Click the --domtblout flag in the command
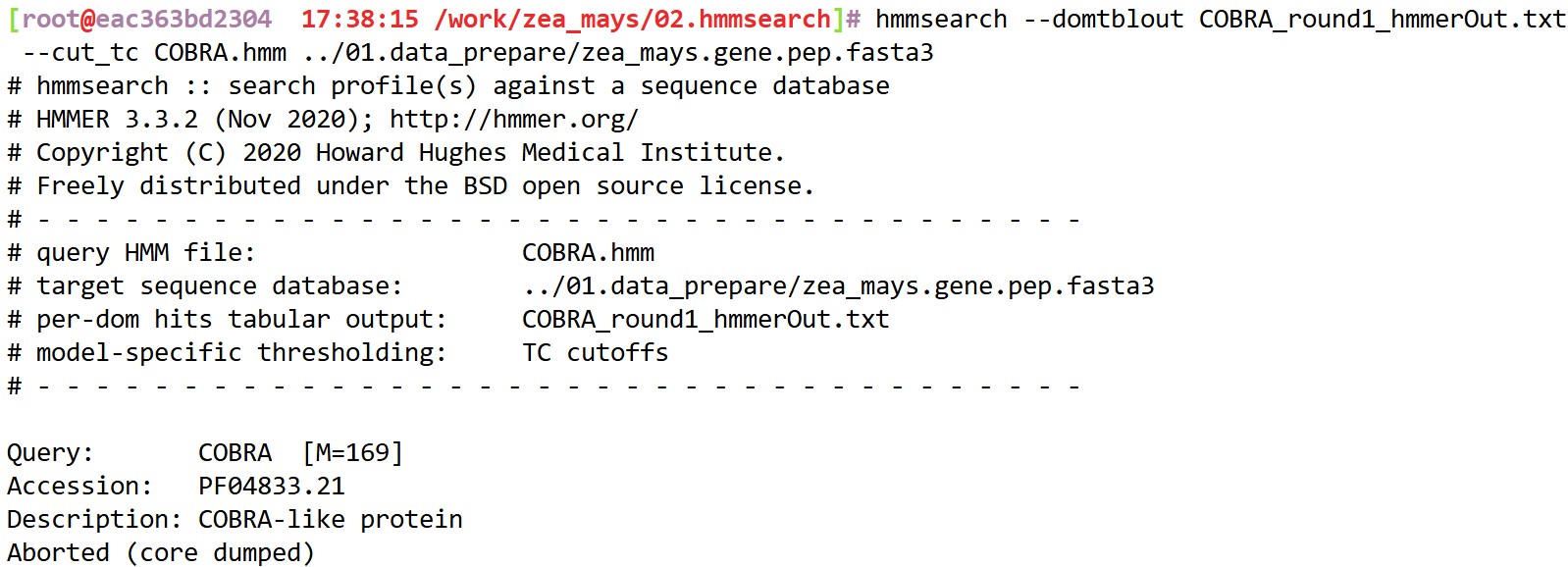 (x=1103, y=20)
